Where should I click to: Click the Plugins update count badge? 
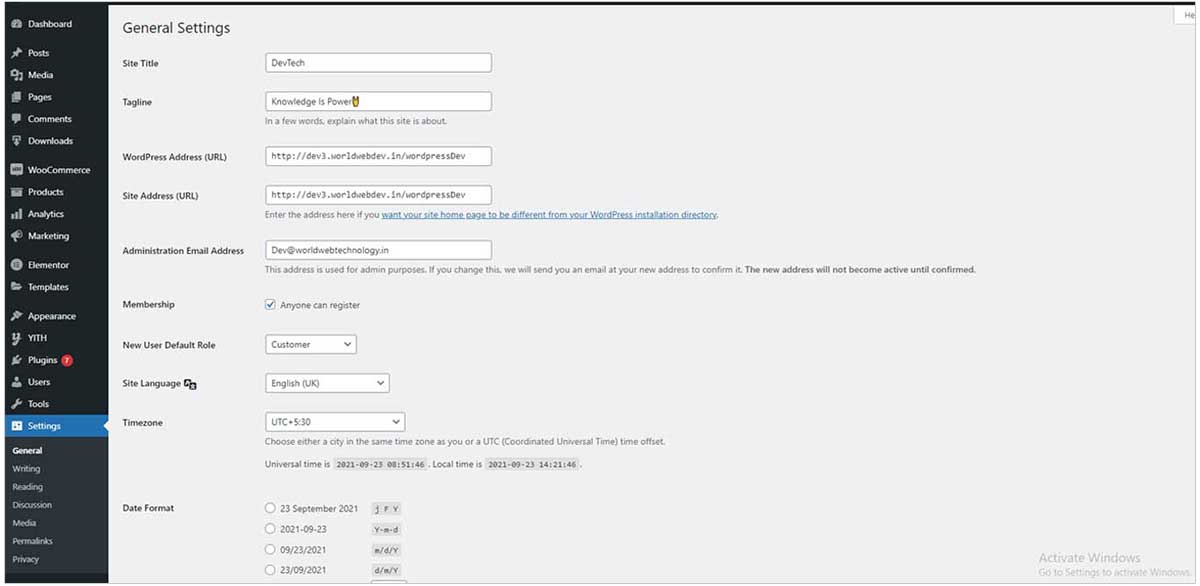(67, 360)
